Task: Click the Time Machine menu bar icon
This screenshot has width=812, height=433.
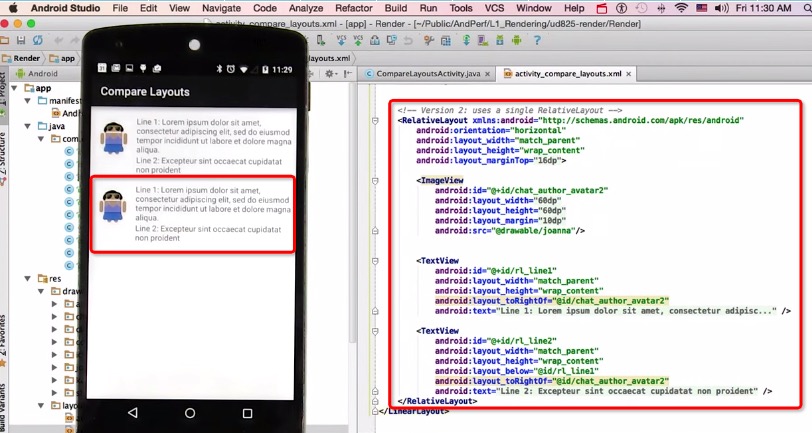Action: tap(641, 8)
